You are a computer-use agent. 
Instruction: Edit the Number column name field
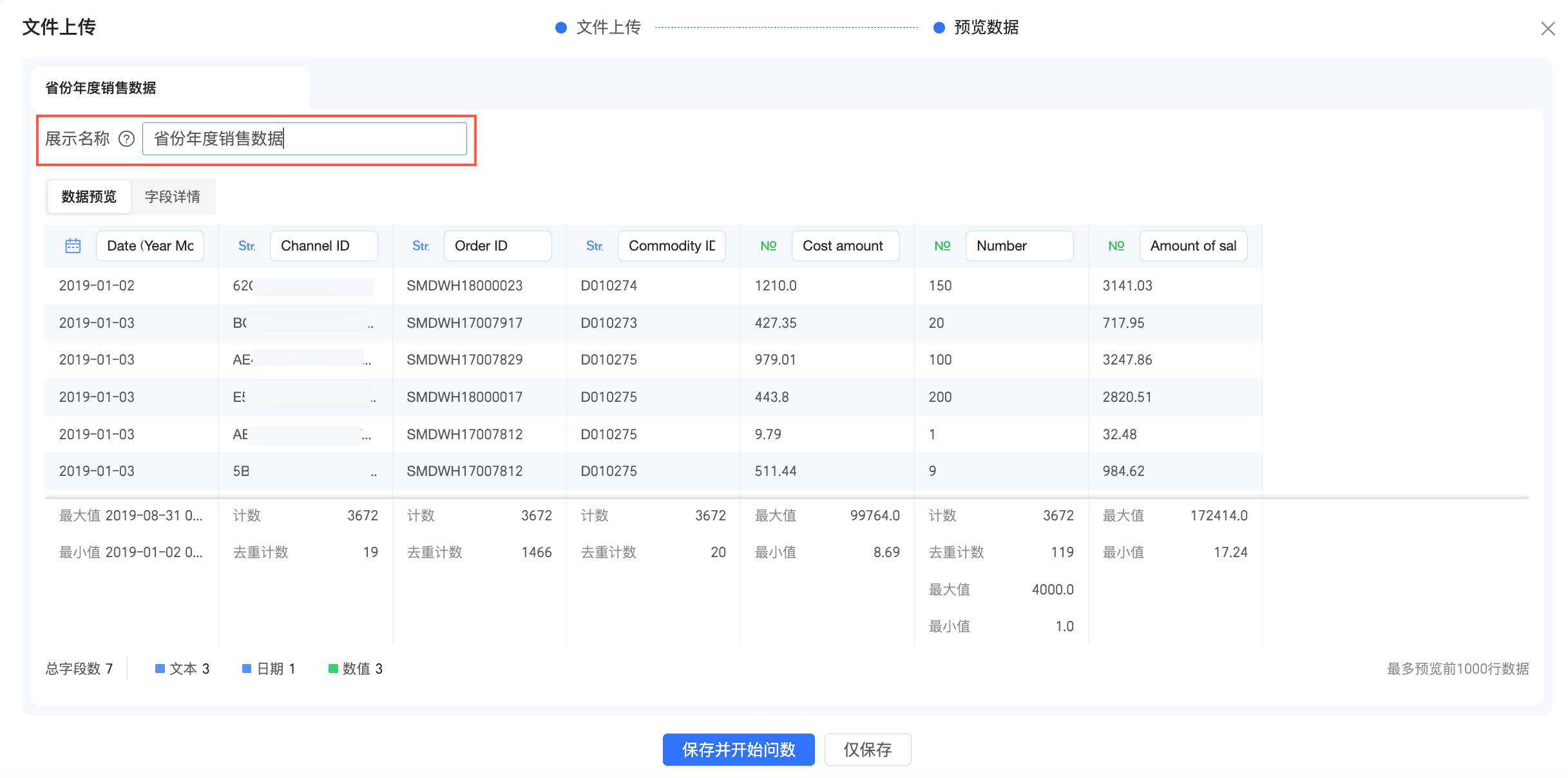point(1020,246)
